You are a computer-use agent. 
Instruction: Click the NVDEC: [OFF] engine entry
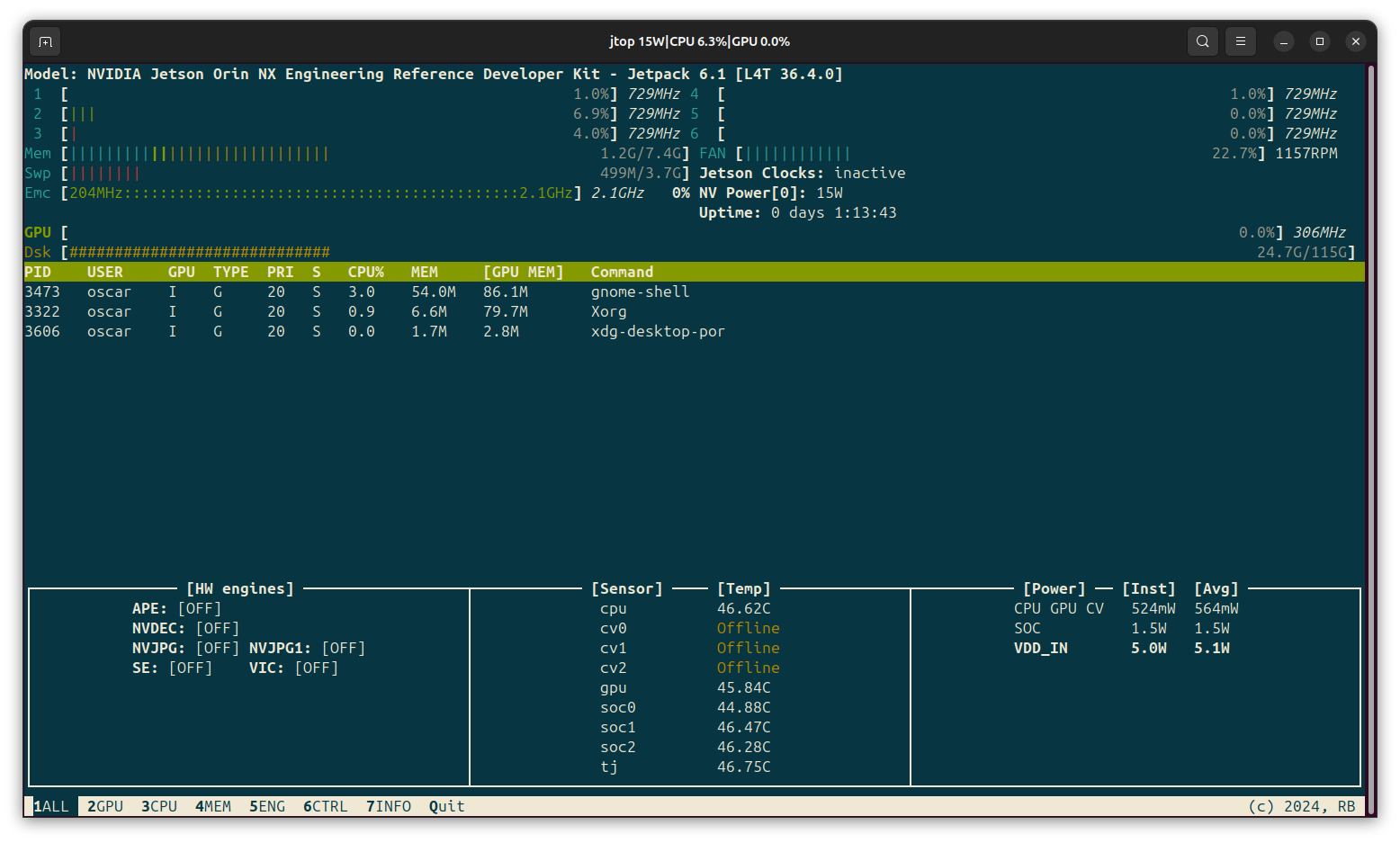(186, 628)
